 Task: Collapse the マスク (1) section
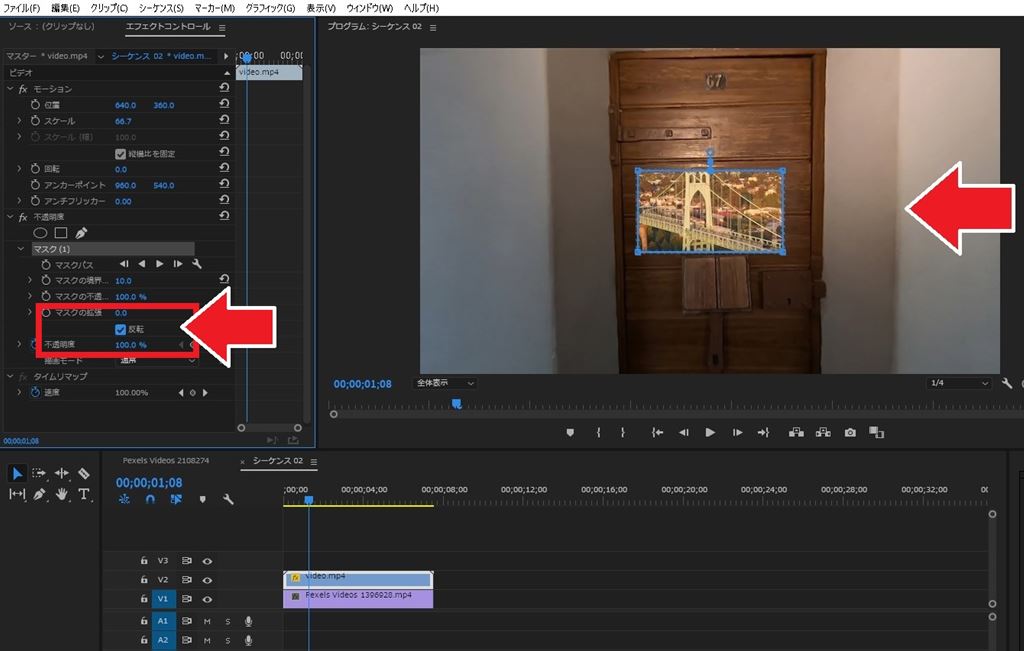pos(22,249)
